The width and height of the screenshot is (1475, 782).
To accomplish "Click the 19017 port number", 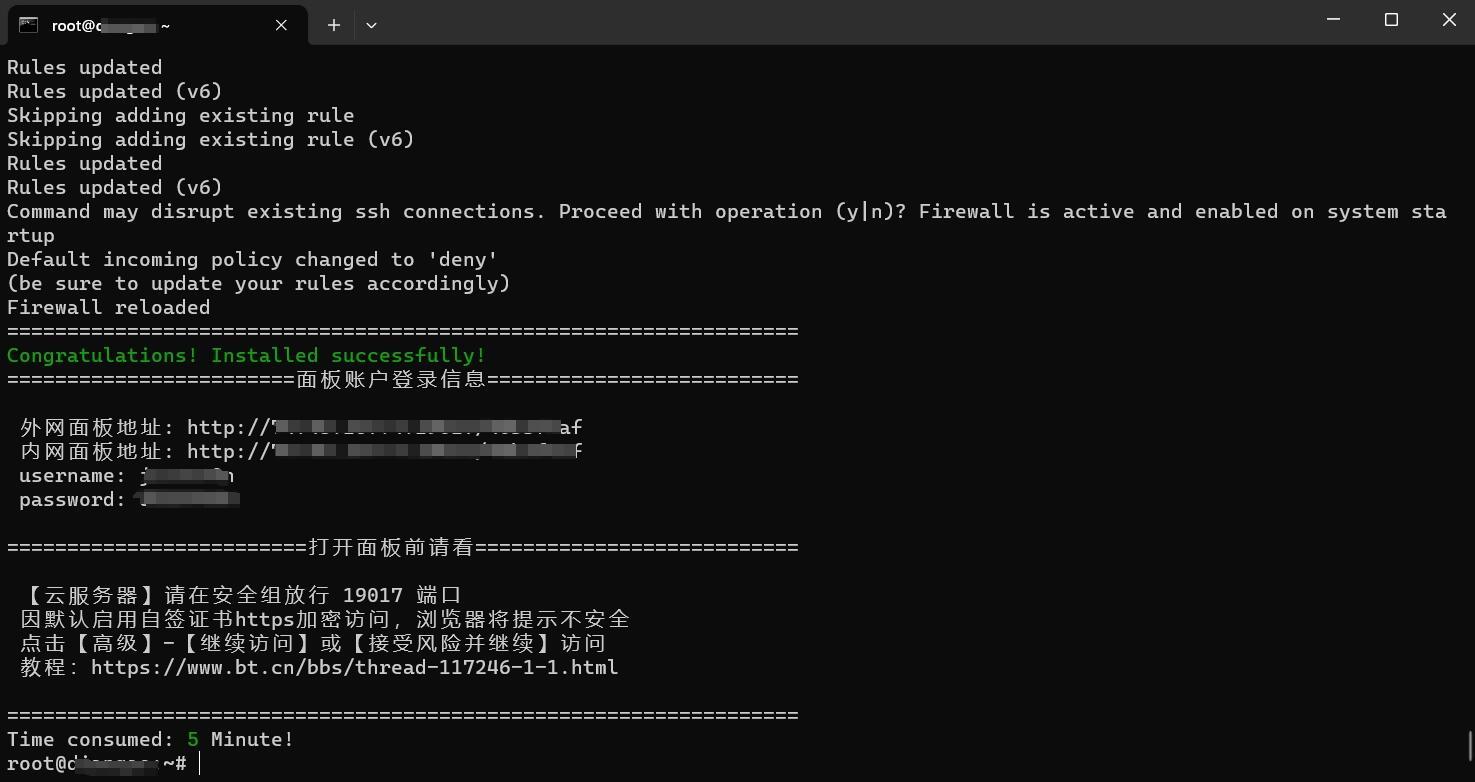I will pos(372,595).
